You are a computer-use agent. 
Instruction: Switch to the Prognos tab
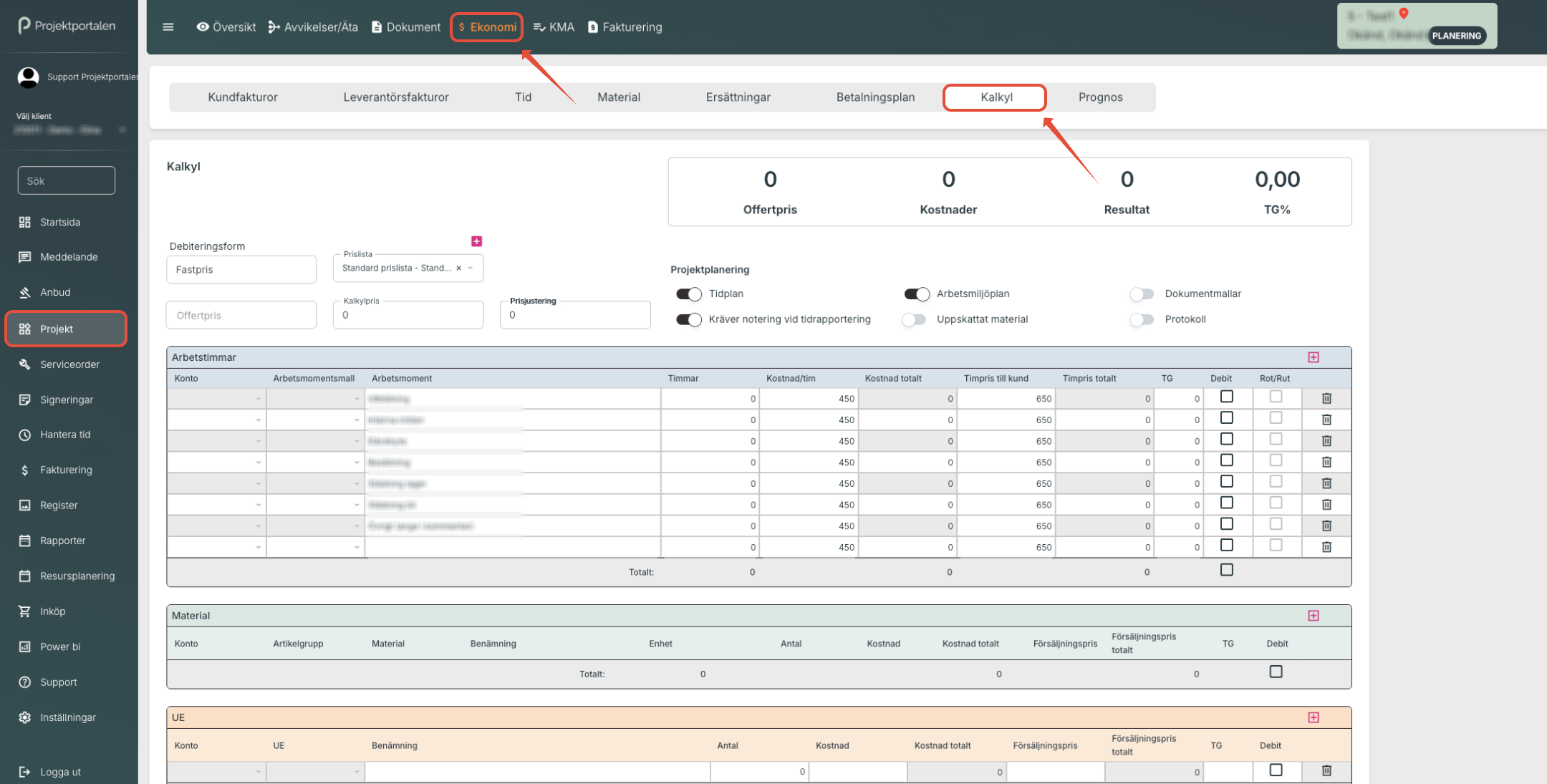click(x=1100, y=97)
